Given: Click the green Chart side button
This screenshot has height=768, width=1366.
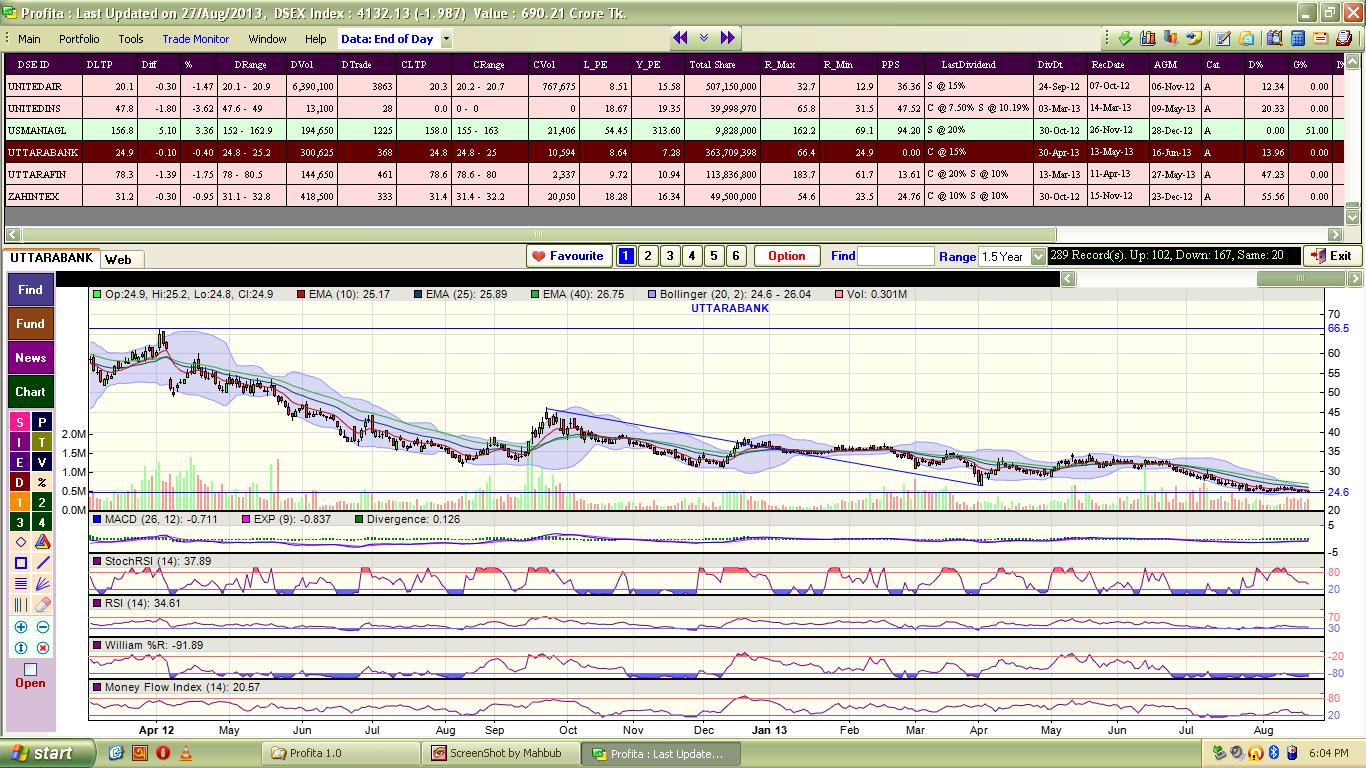Looking at the screenshot, I should tap(30, 392).
